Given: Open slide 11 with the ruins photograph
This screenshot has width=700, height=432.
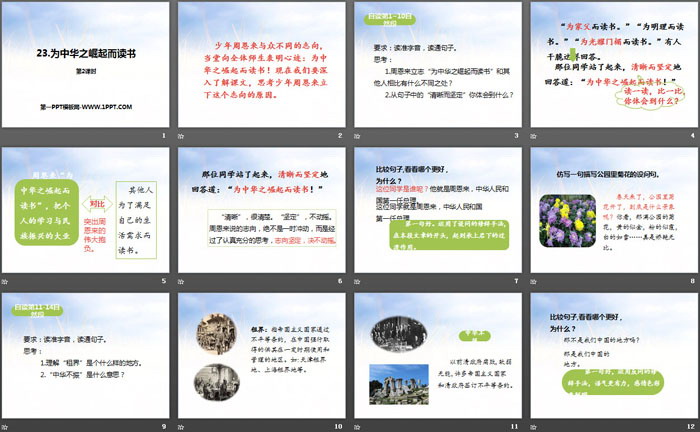Looking at the screenshot, I should click(438, 356).
